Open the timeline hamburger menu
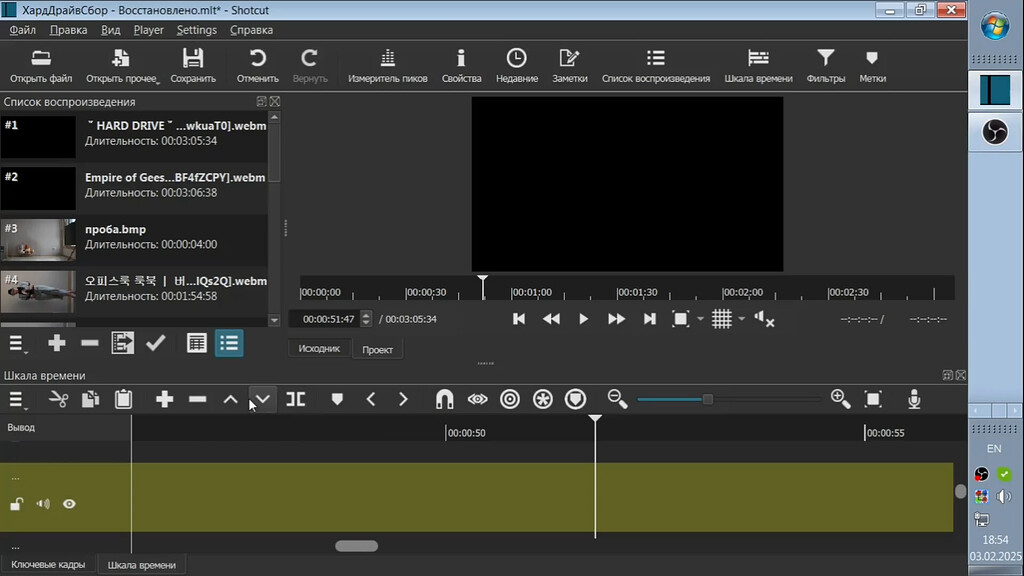 pos(17,399)
